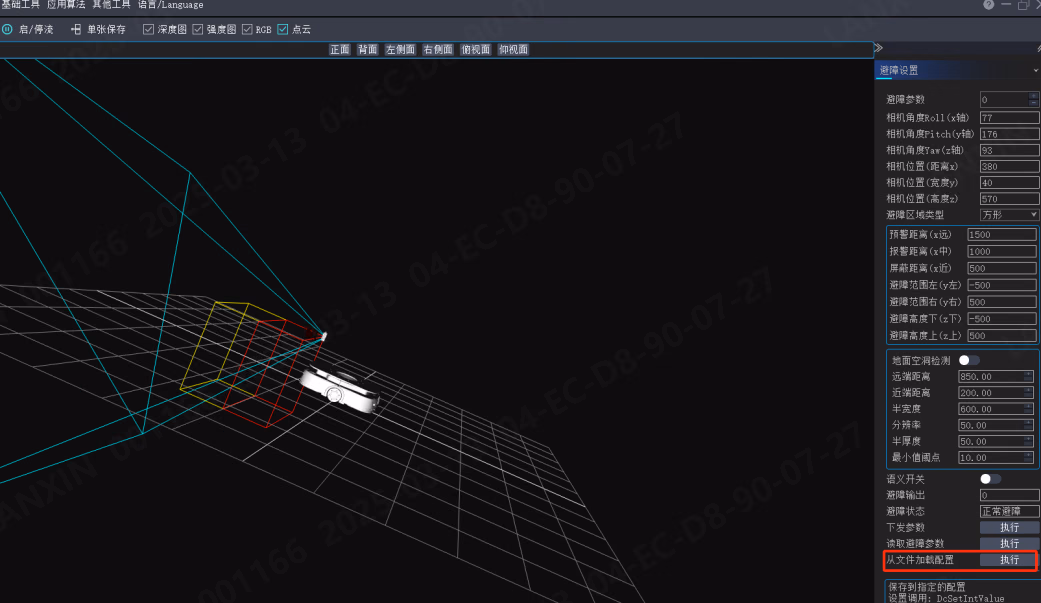Toggle the 点云 checkbox
The image size is (1041, 603).
pos(283,29)
